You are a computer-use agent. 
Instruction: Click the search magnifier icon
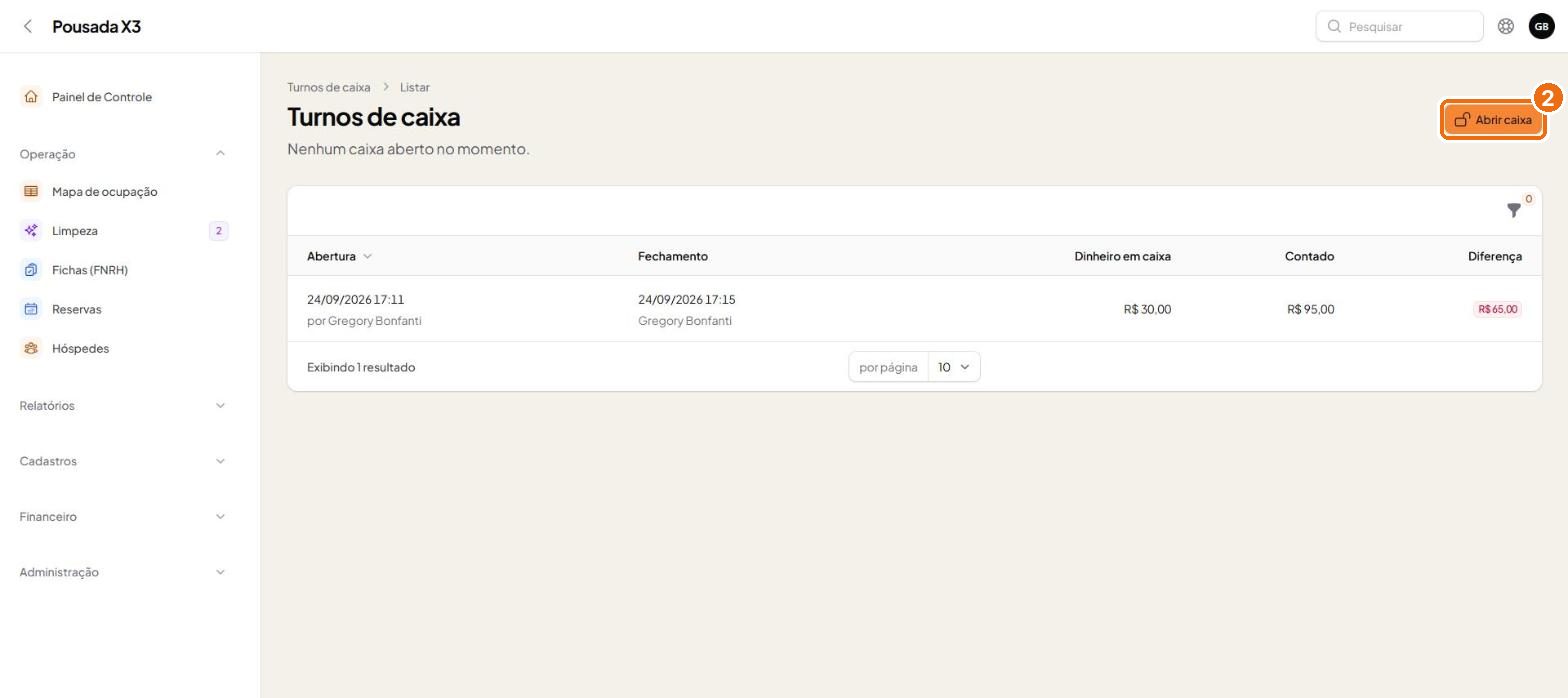(1333, 26)
